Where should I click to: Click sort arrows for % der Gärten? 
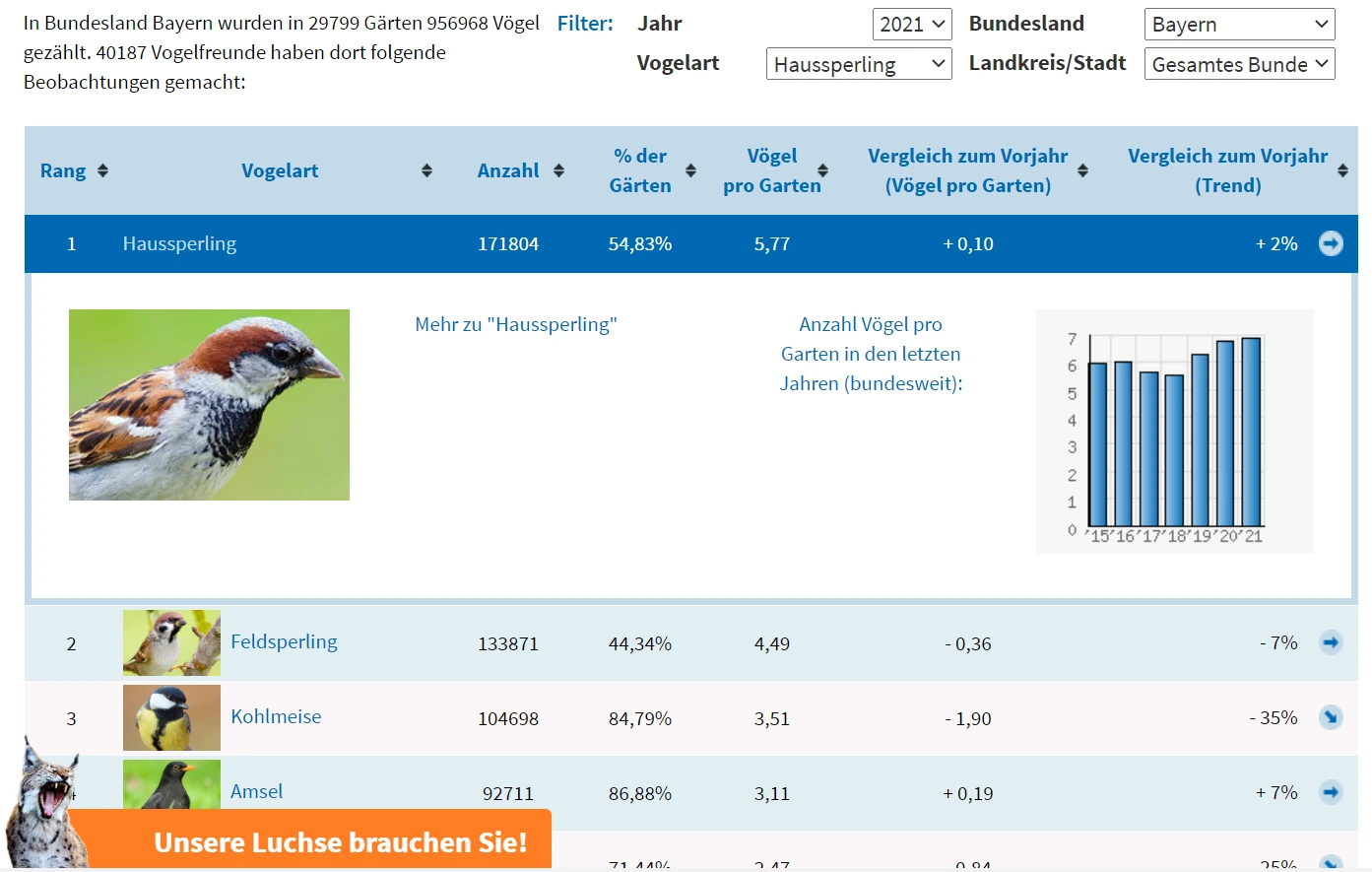[x=690, y=170]
